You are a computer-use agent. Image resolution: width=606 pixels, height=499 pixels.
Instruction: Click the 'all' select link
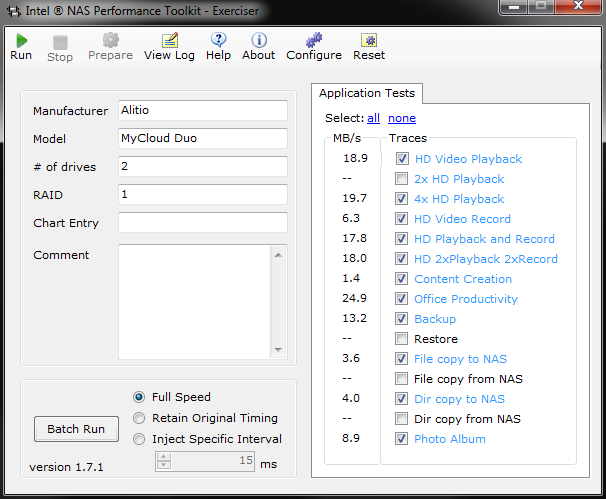373,118
